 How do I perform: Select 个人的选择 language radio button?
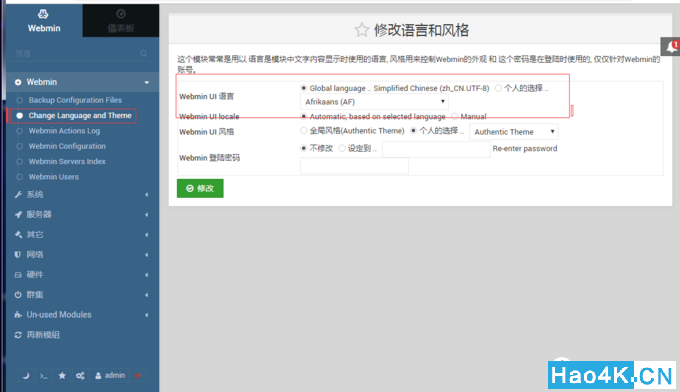498,88
